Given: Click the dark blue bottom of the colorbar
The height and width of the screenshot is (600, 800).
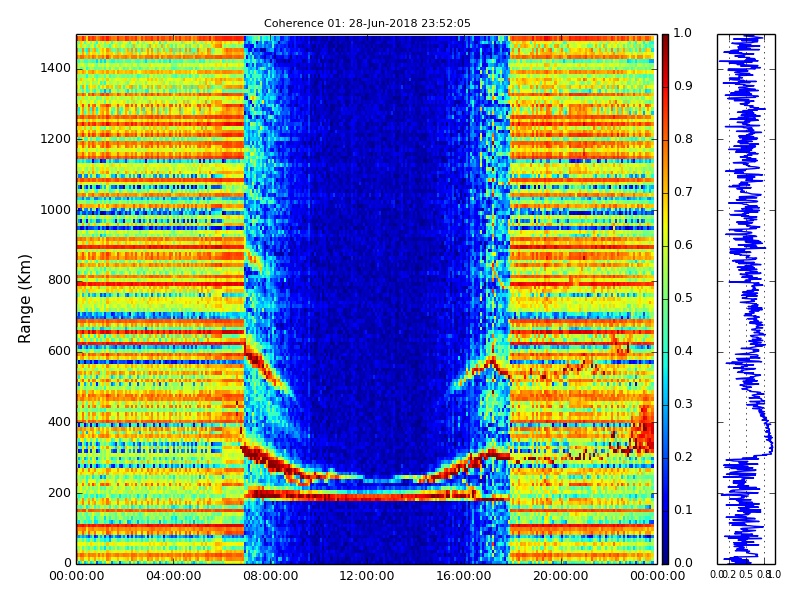Looking at the screenshot, I should [665, 554].
